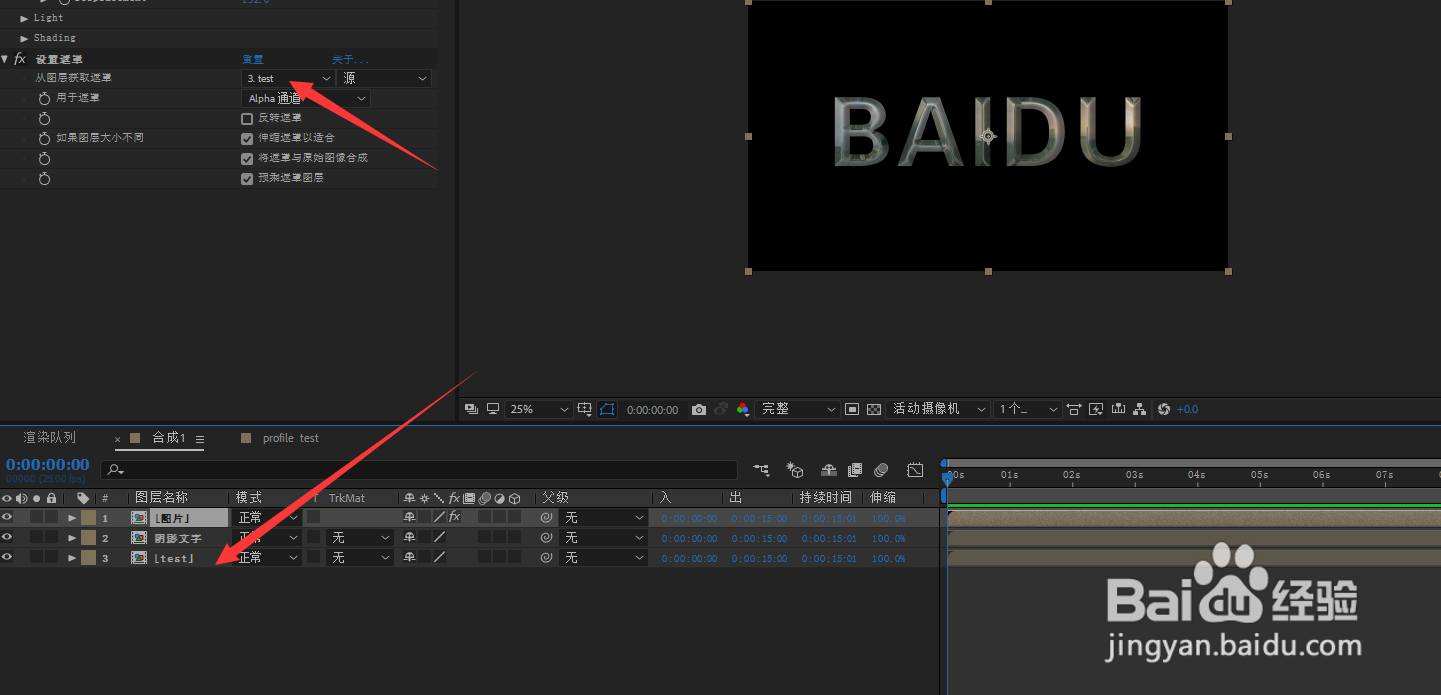The height and width of the screenshot is (695, 1441).
Task: Open the parent dropdown of 图片 layer
Action: (x=603, y=517)
